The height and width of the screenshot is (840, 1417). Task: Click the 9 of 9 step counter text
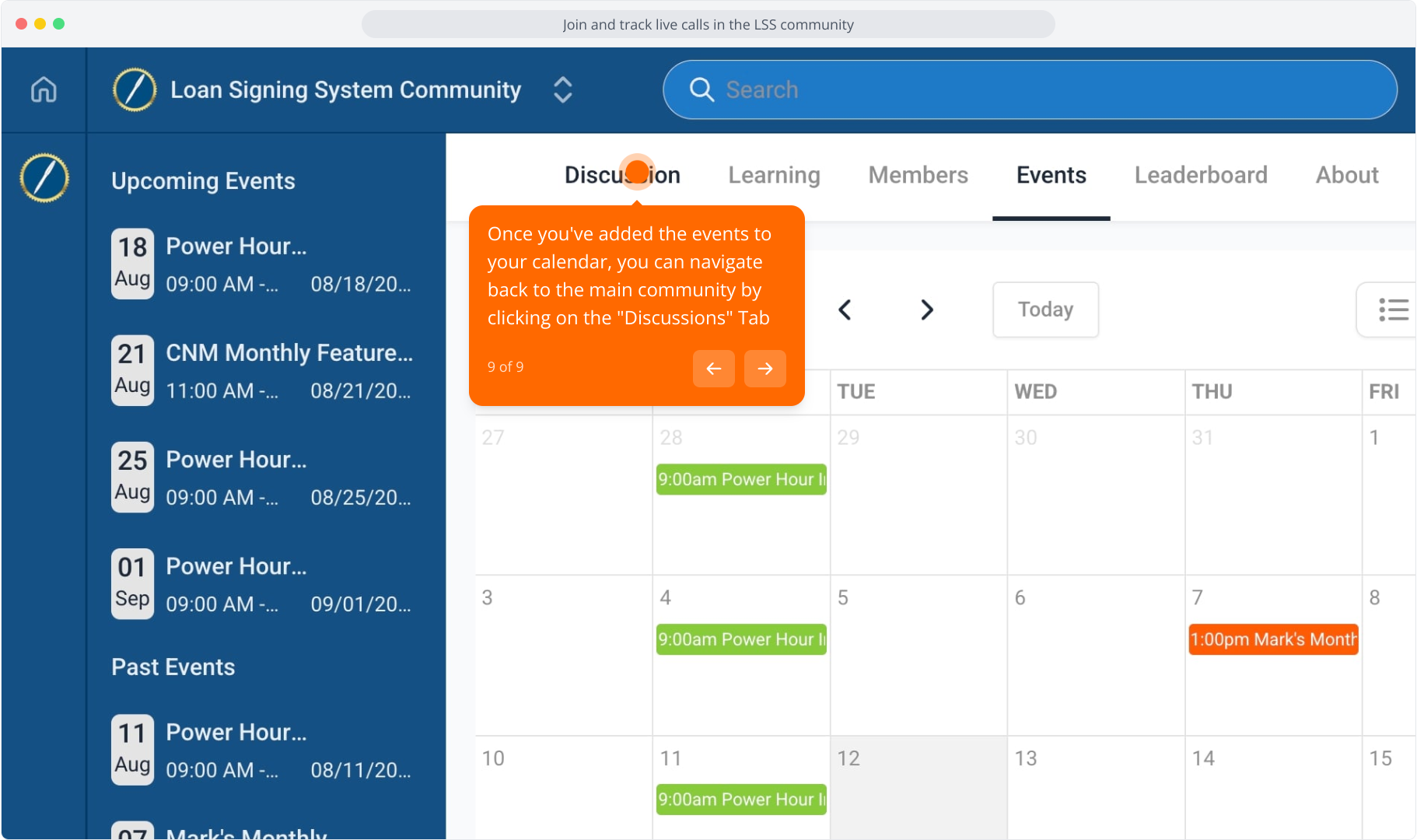coord(506,366)
